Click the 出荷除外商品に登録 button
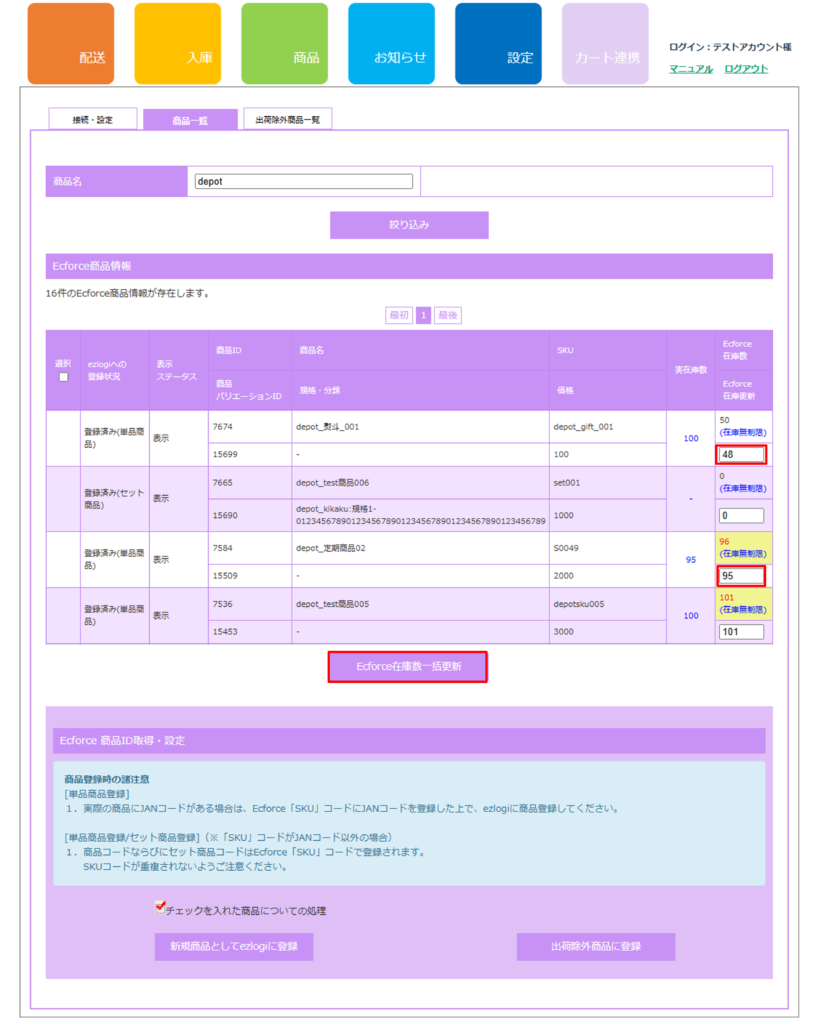The width and height of the screenshot is (818, 1024). pos(595,946)
